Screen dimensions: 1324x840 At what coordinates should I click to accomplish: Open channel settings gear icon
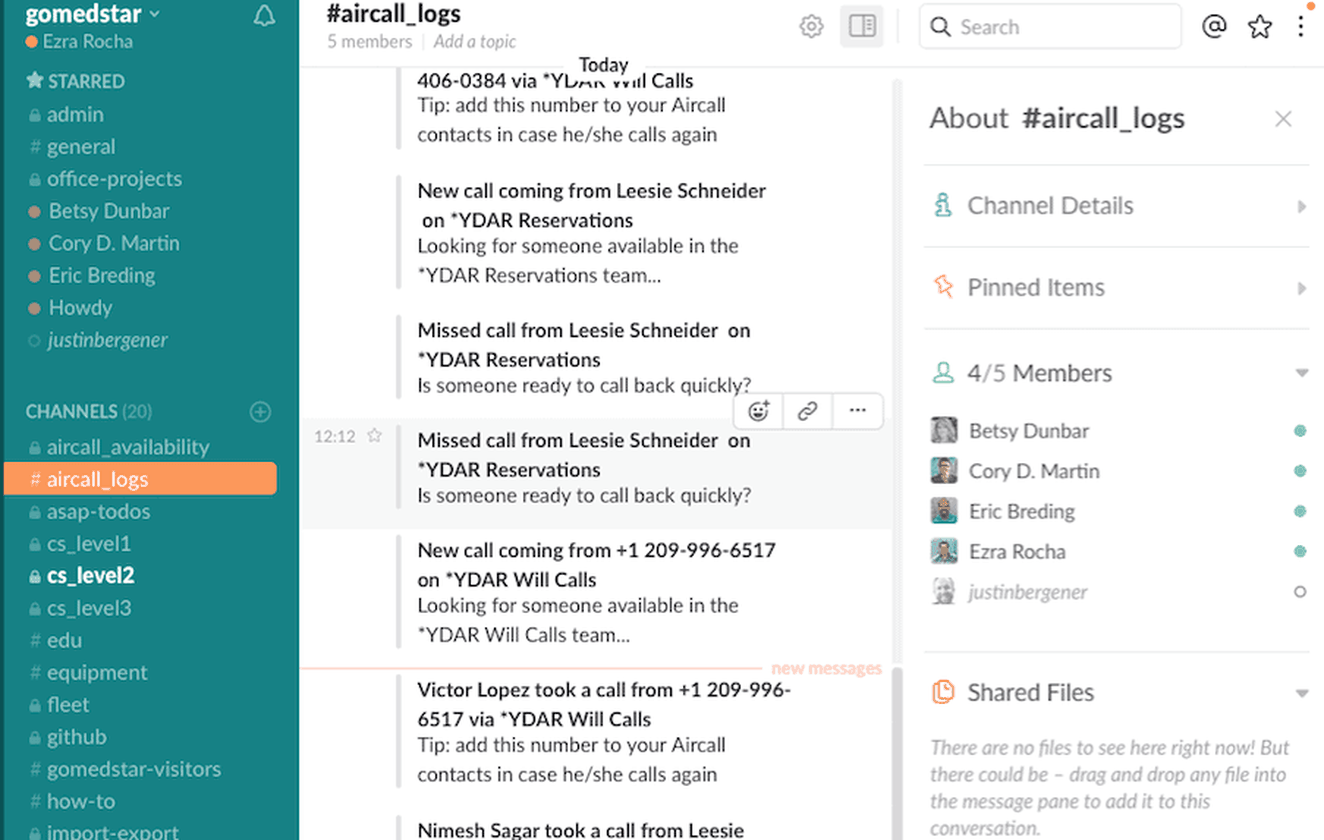point(811,27)
